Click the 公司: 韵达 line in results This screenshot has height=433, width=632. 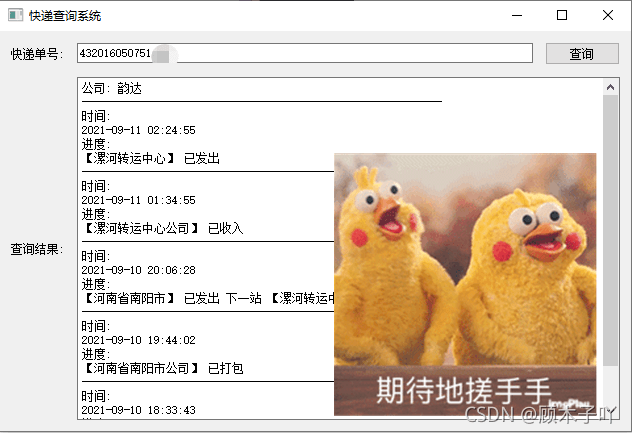112,89
